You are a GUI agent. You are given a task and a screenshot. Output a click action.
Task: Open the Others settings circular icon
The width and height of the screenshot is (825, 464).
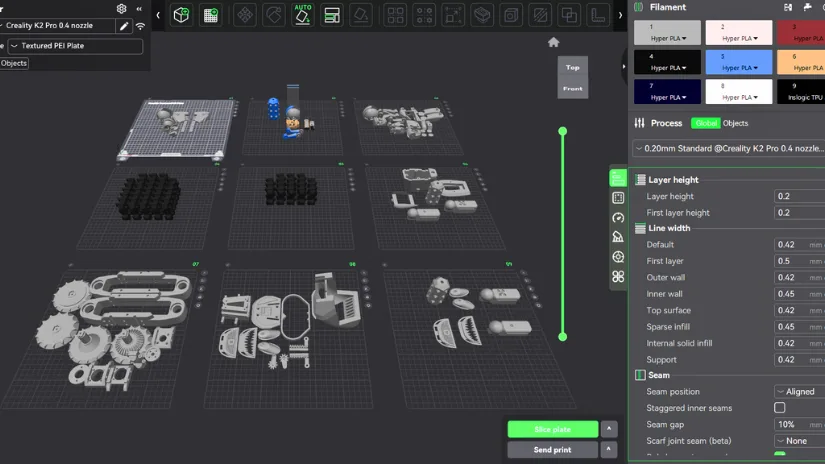tap(618, 257)
